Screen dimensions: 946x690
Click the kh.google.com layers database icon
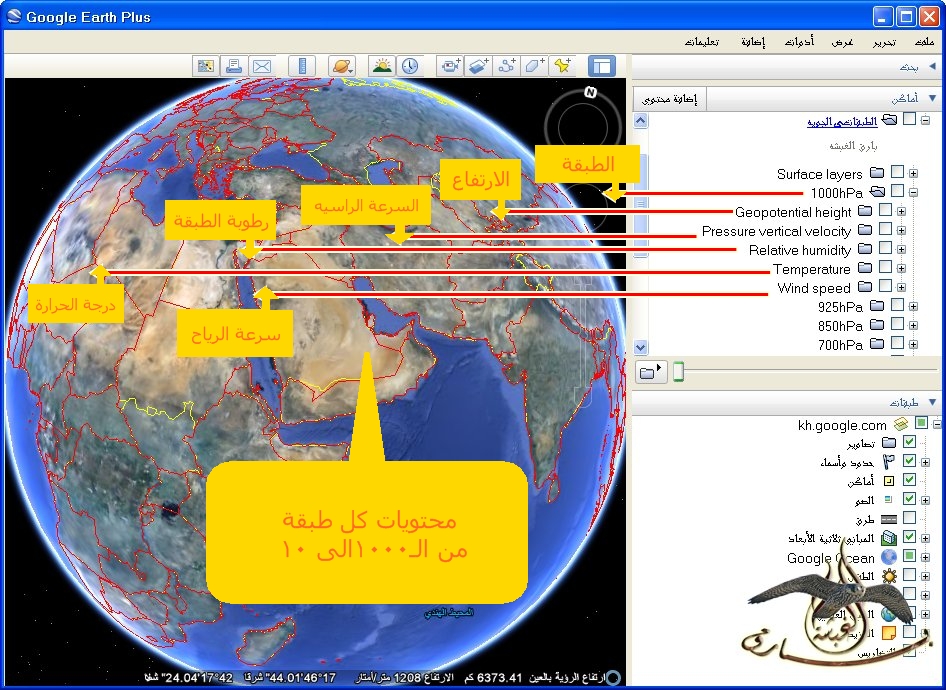click(x=901, y=424)
